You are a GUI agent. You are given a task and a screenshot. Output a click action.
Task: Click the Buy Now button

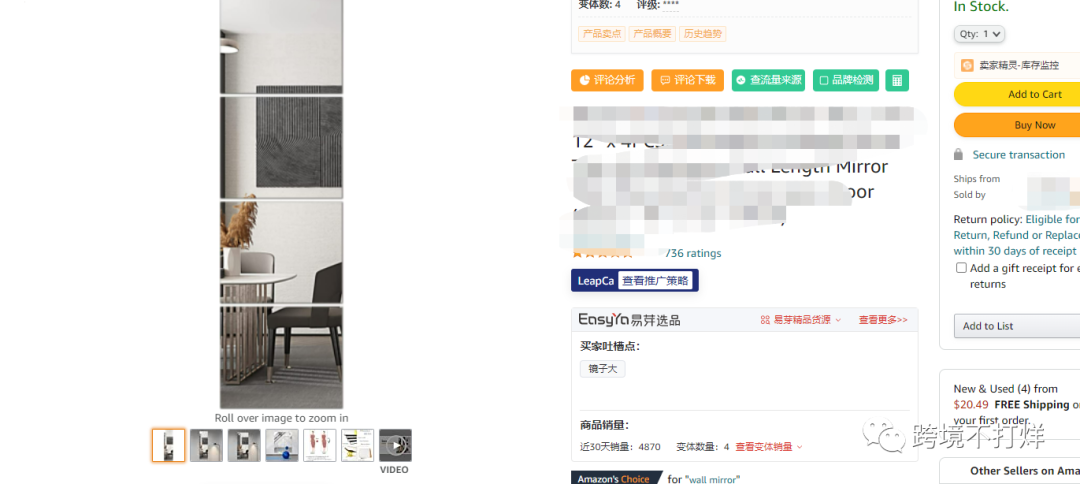1017,125
